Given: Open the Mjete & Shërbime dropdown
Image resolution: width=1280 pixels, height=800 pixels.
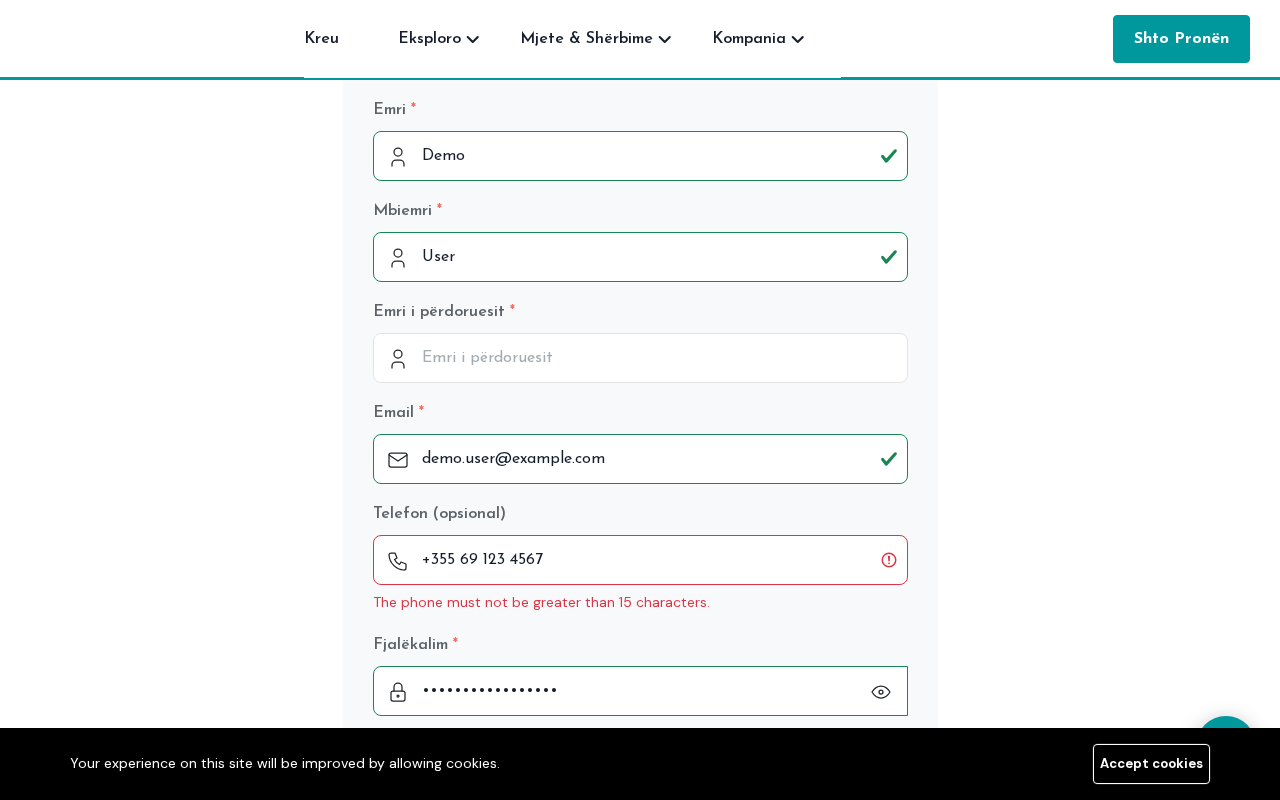Looking at the screenshot, I should coord(594,39).
